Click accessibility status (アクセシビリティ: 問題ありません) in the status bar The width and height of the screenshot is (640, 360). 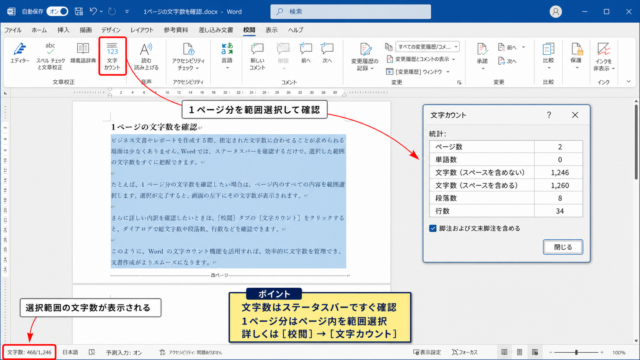[191, 352]
